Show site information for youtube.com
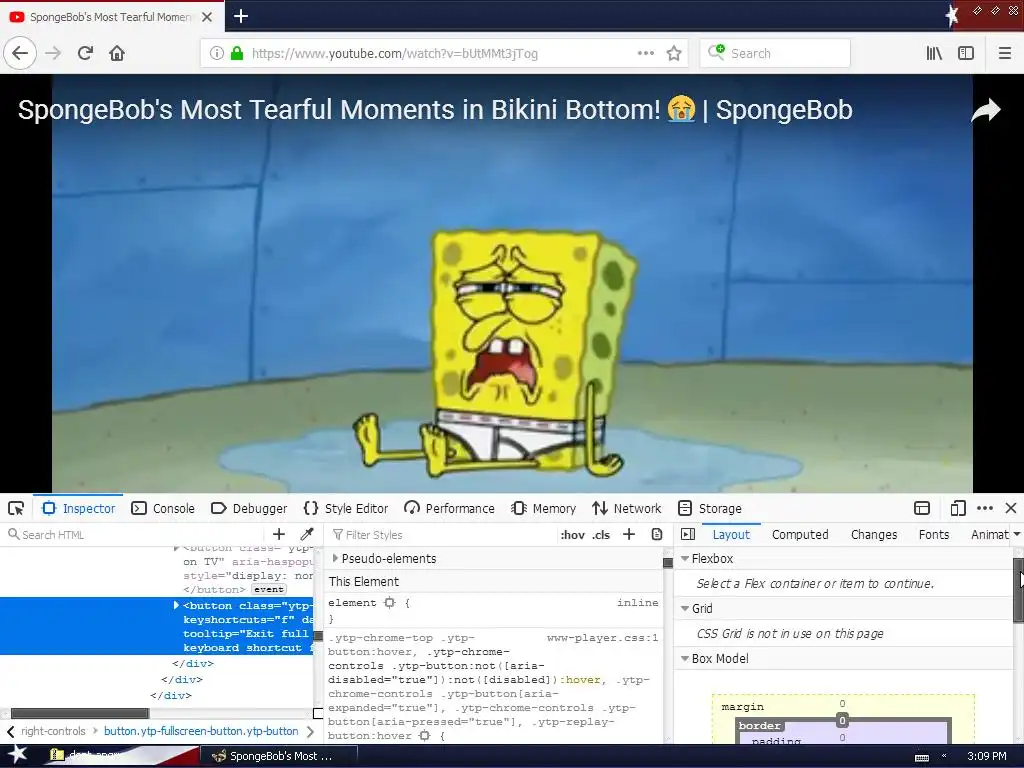 pyautogui.click(x=216, y=53)
